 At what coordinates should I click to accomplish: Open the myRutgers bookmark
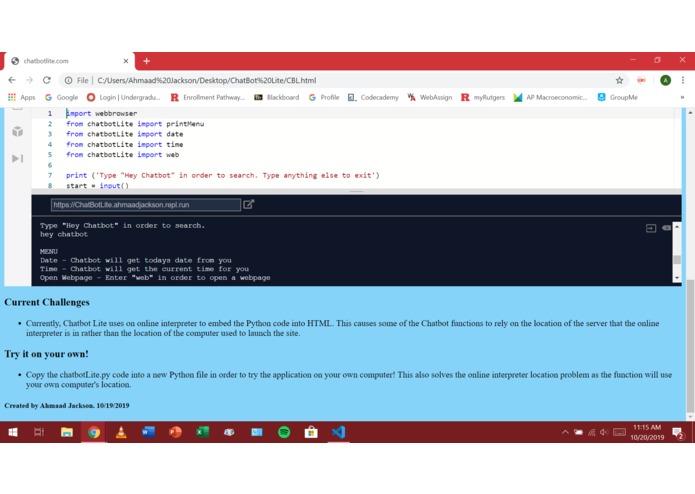(x=483, y=97)
